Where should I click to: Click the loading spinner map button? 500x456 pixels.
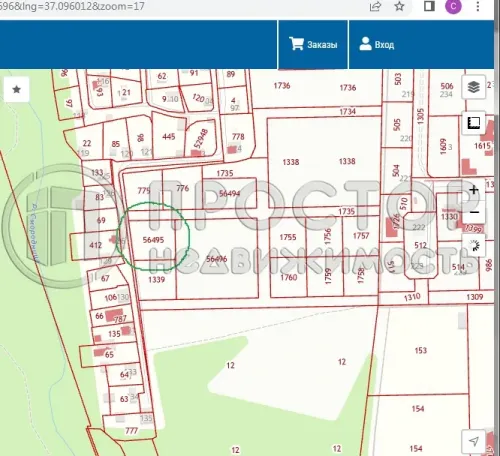click(x=474, y=246)
